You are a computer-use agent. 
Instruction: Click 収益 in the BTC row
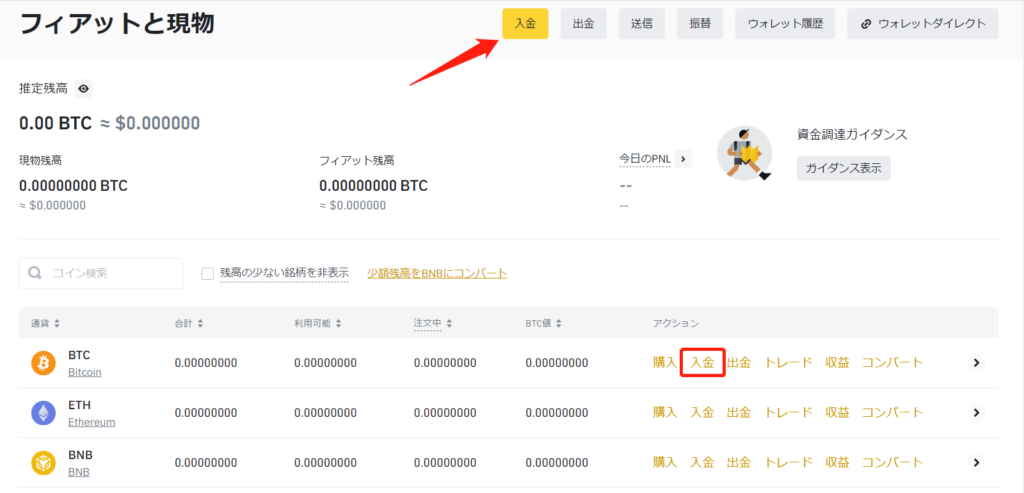838,363
